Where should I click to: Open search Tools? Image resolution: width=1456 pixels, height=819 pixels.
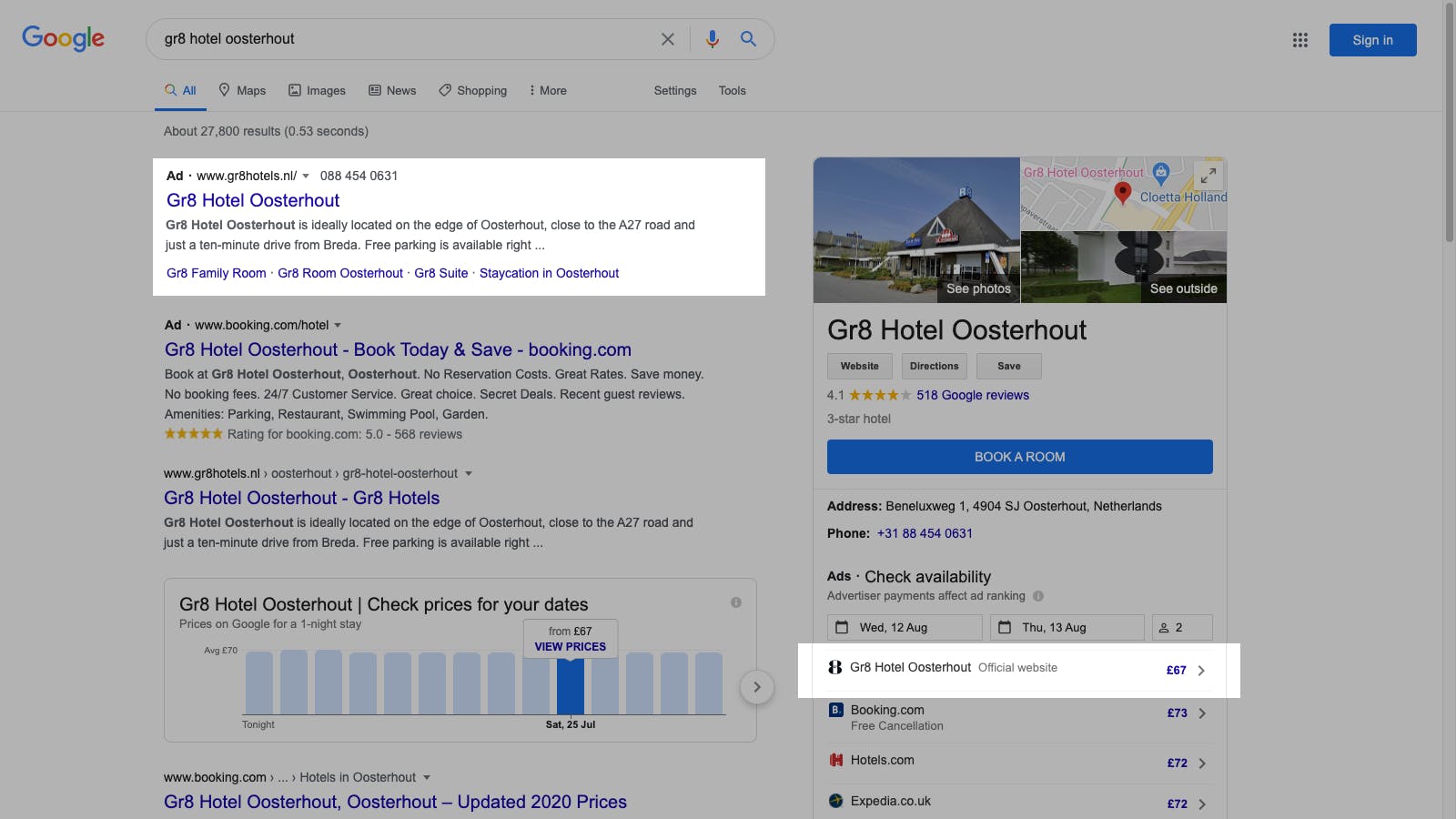point(733,90)
